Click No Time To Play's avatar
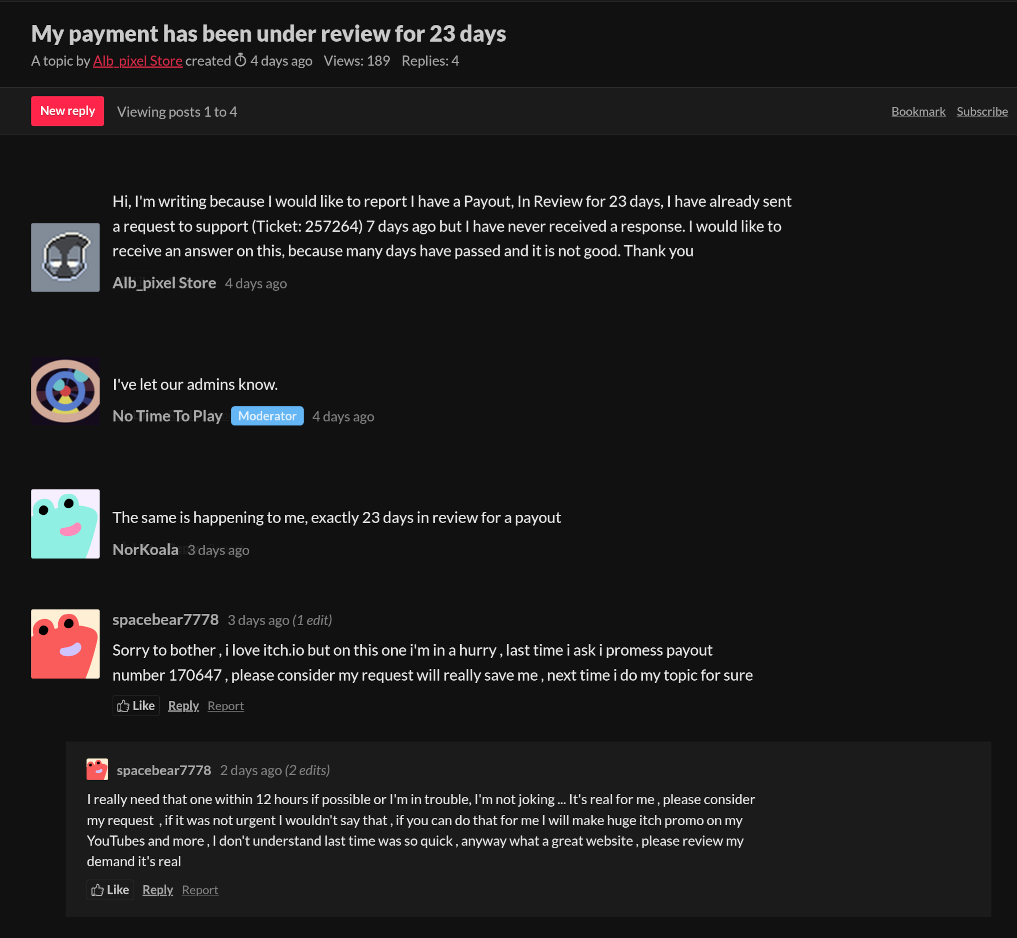Screen dimensions: 1017x938 click(66, 391)
